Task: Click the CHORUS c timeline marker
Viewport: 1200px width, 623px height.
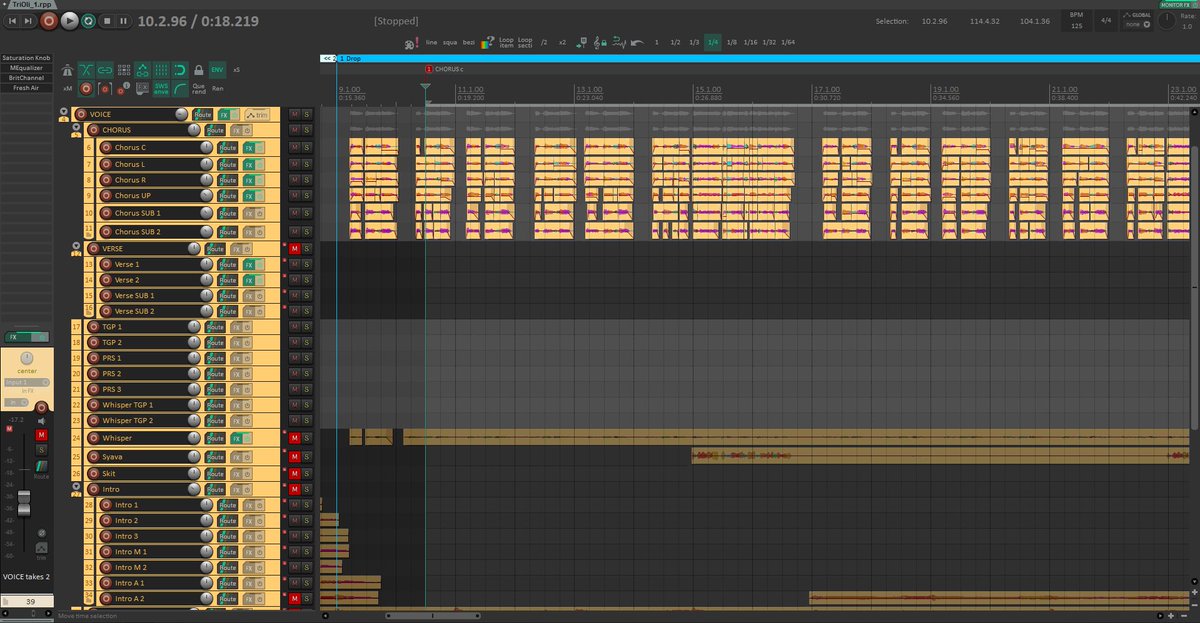Action: point(445,69)
